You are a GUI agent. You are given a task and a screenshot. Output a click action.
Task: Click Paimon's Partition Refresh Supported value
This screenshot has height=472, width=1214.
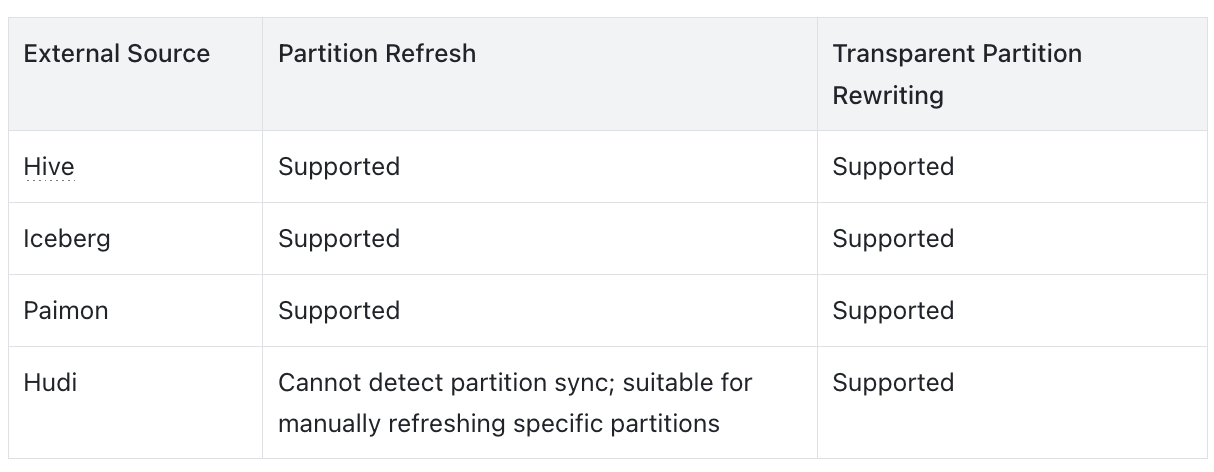(339, 311)
